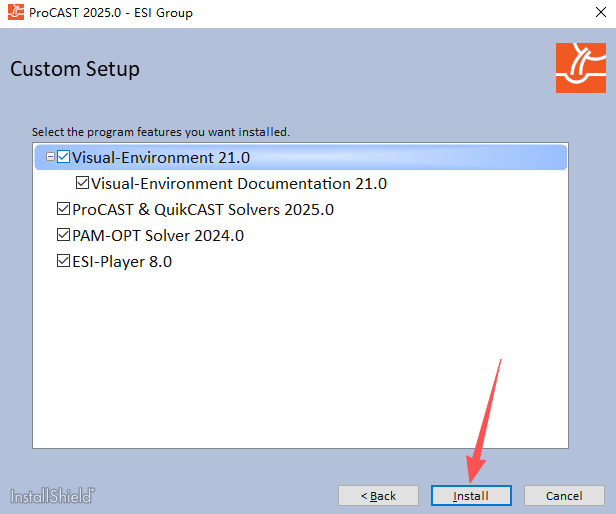The height and width of the screenshot is (514, 616).
Task: Close the ProCAST 2025.0 installer window
Action: pos(601,13)
